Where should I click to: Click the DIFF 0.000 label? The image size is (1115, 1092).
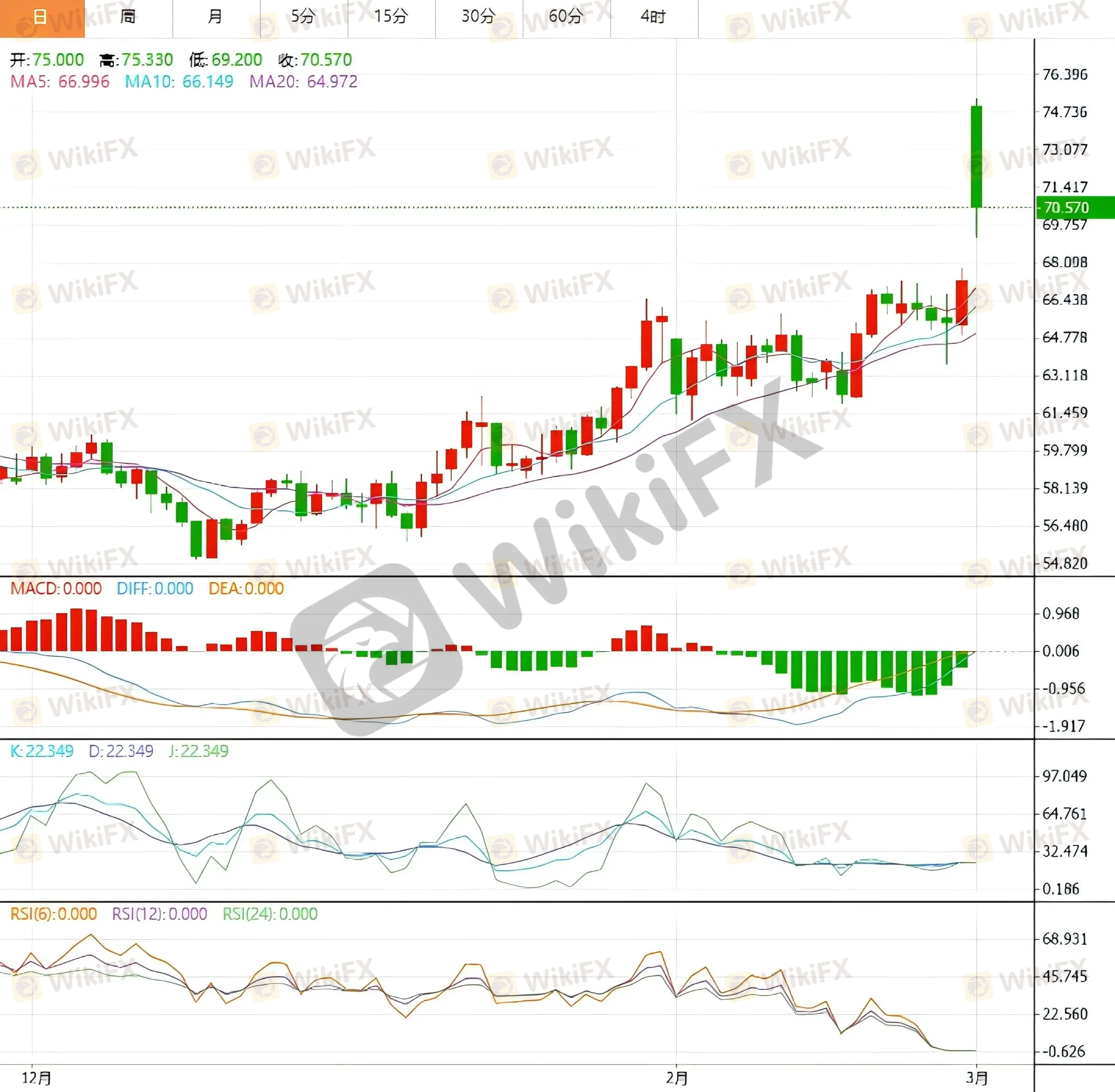155,589
